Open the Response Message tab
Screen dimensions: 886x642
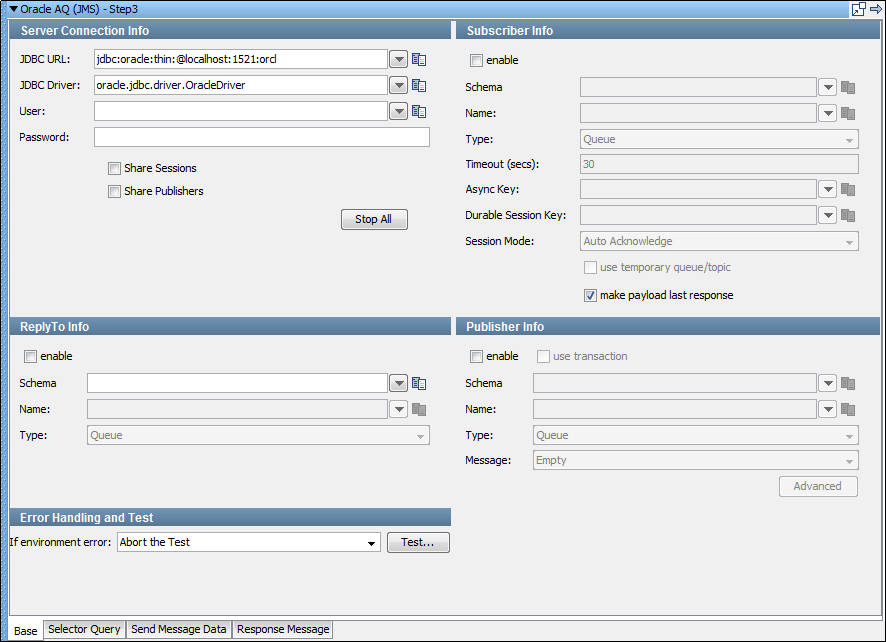point(282,630)
